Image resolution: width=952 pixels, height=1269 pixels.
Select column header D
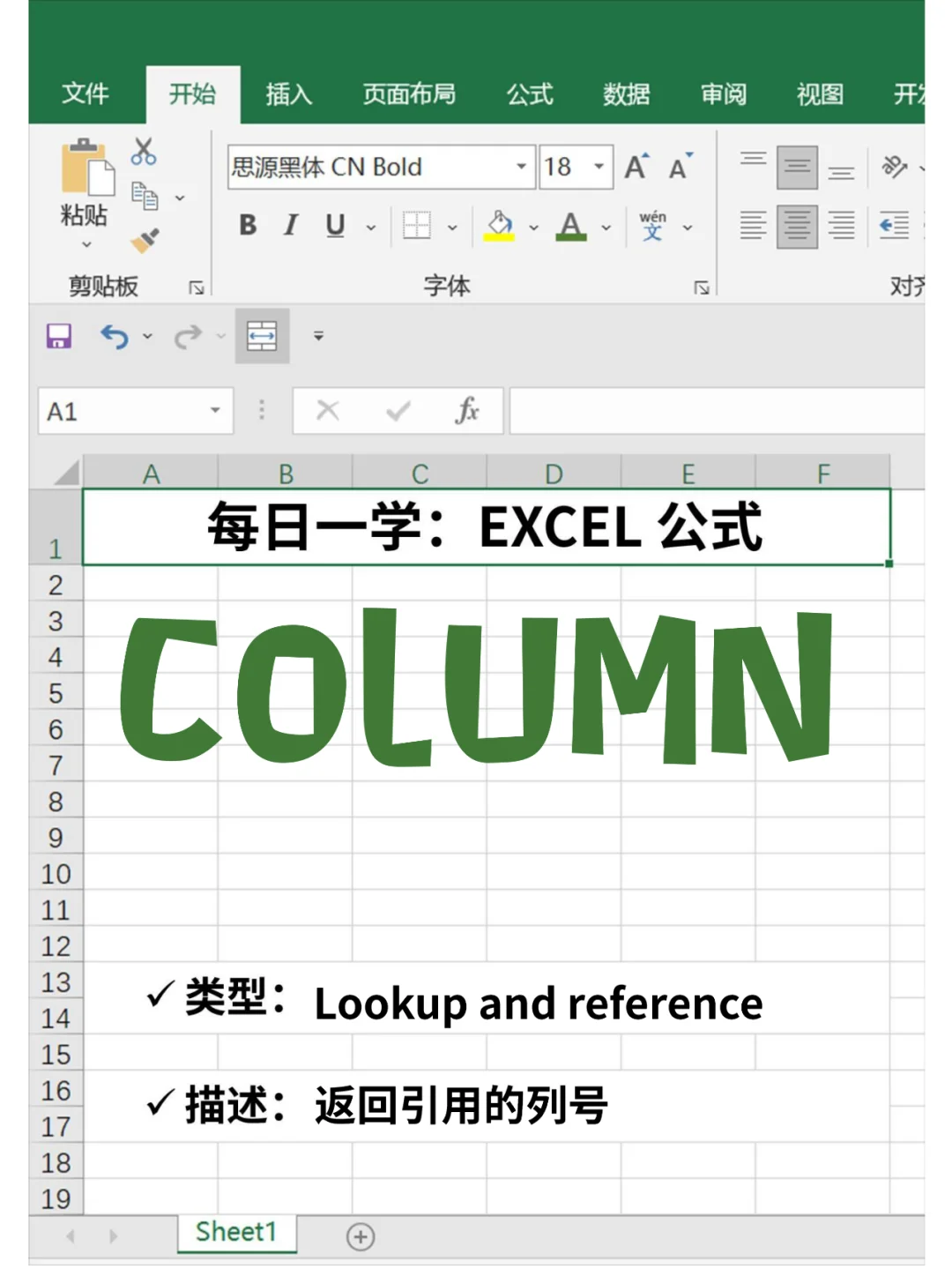[554, 474]
